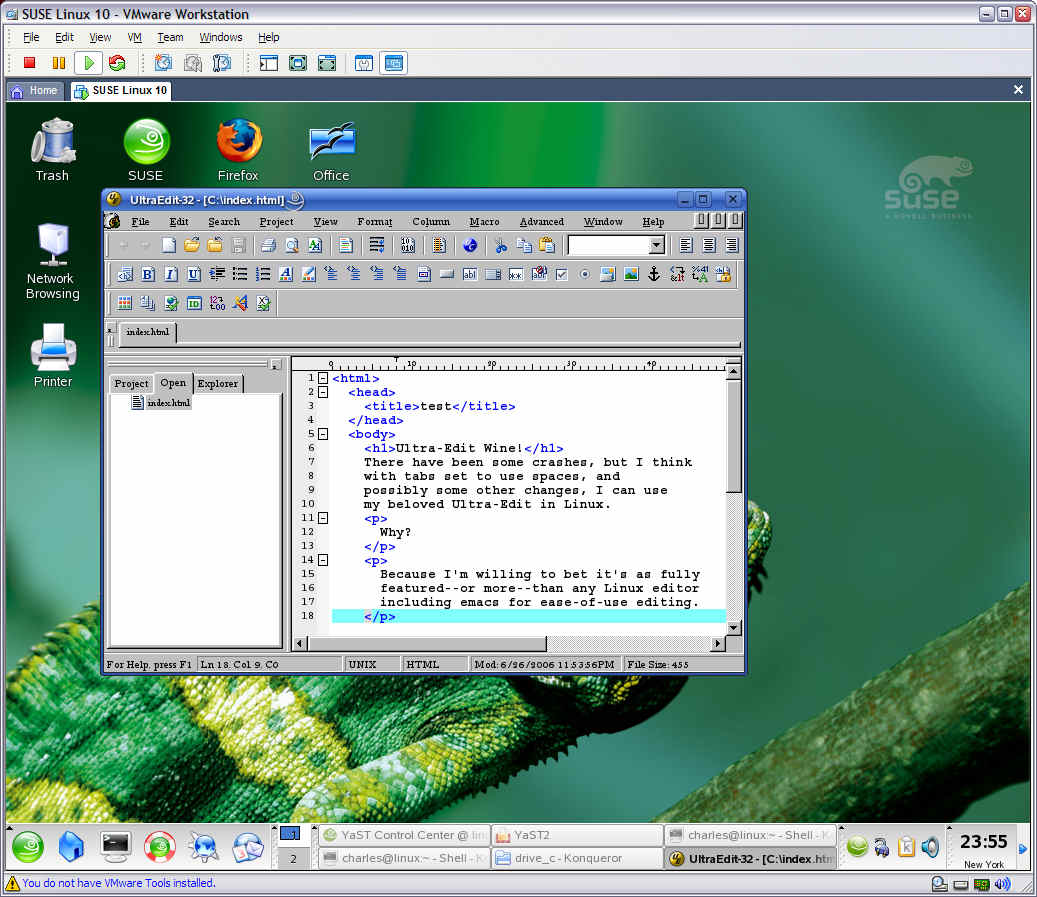The width and height of the screenshot is (1037, 897).
Task: Click left-align text icon in toolbar
Action: coord(686,245)
